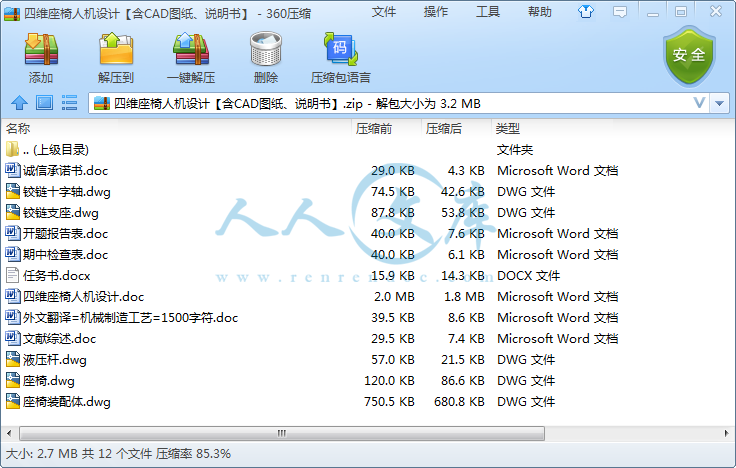Click the V chevron in address bar

(699, 103)
